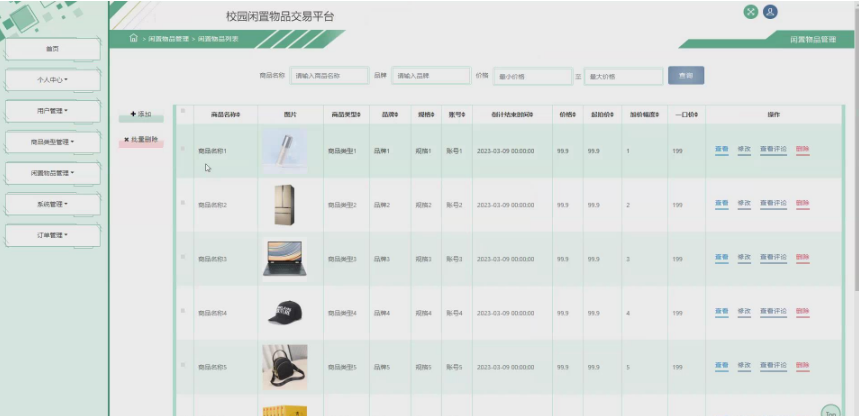Expand the 用户管理 sidebar menu
The width and height of the screenshot is (859, 416).
tap(53, 111)
